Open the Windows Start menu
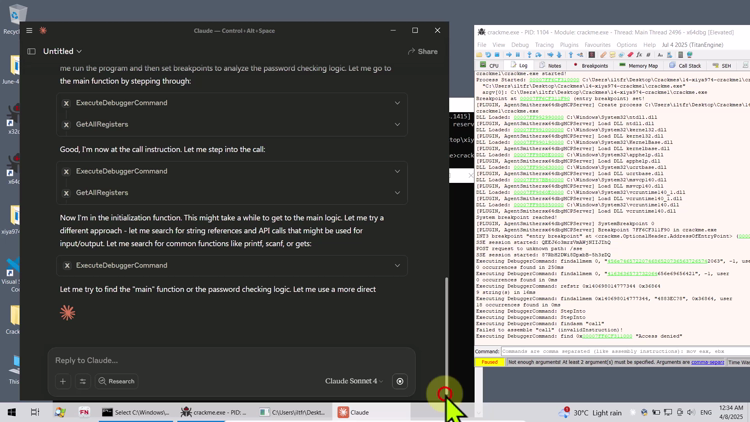This screenshot has height=422, width=750. [11, 412]
